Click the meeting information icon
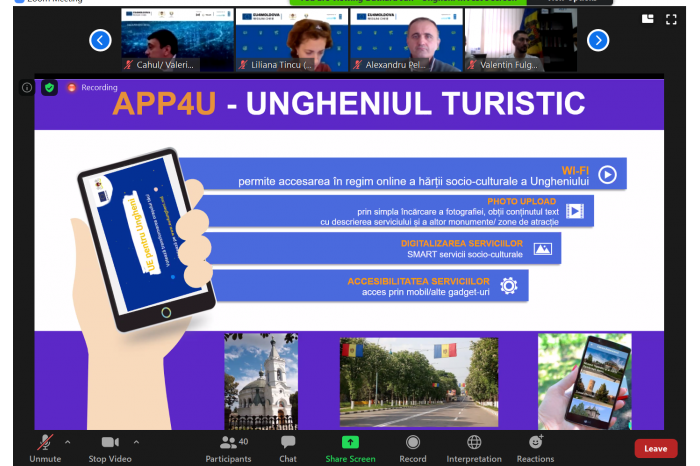This screenshot has height=466, width=700. point(27,88)
